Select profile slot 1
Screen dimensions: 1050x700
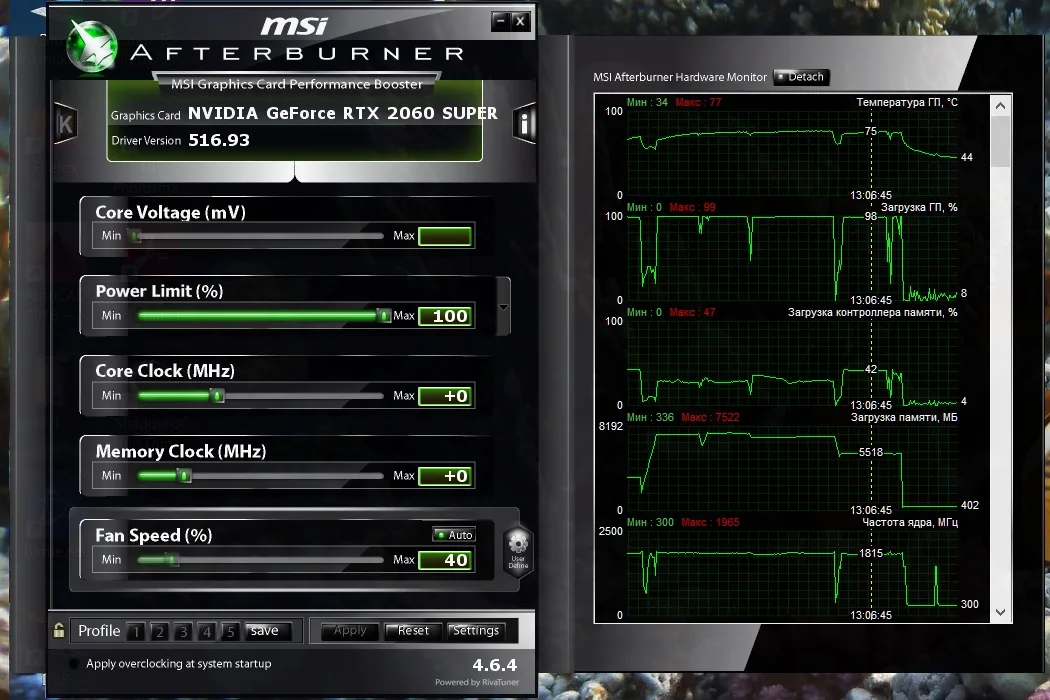[136, 631]
